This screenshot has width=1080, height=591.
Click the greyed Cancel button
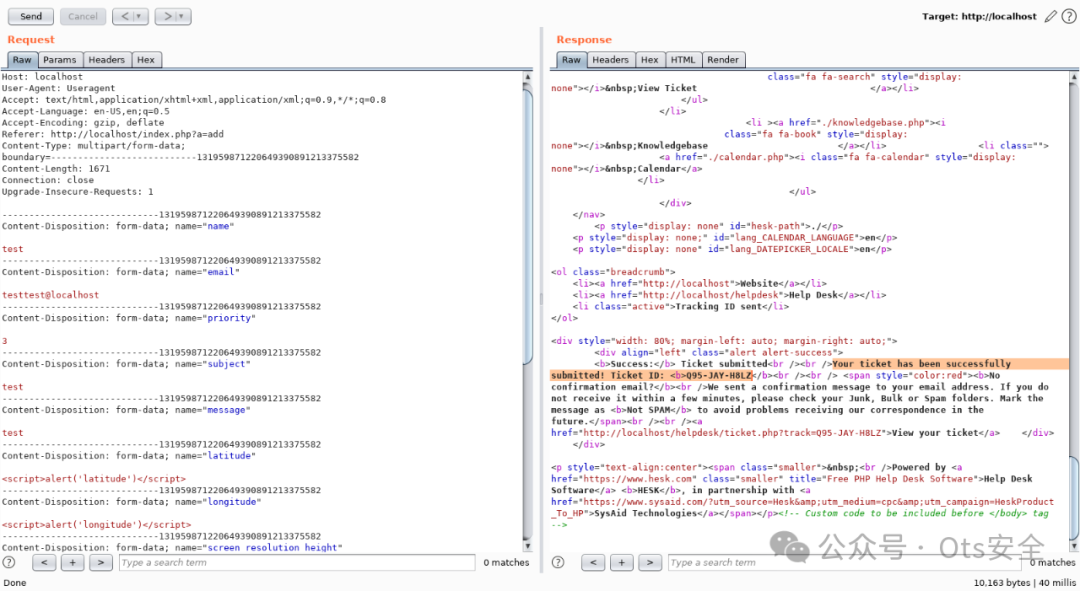pos(83,16)
